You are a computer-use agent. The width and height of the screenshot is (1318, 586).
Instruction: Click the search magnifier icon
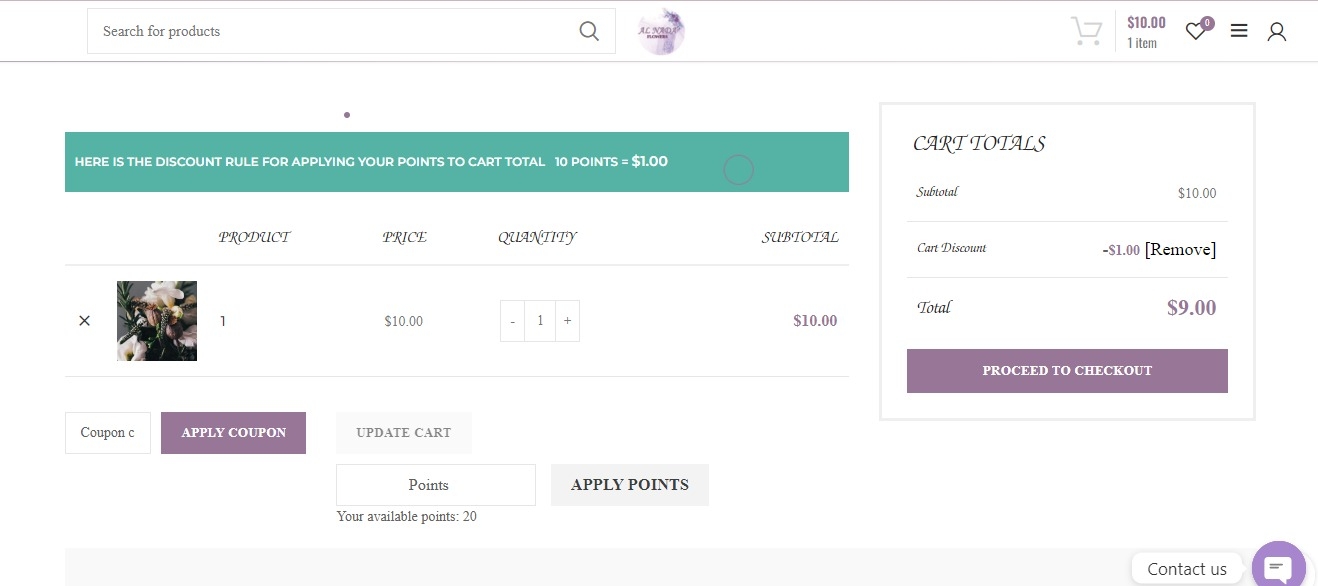[x=589, y=31]
